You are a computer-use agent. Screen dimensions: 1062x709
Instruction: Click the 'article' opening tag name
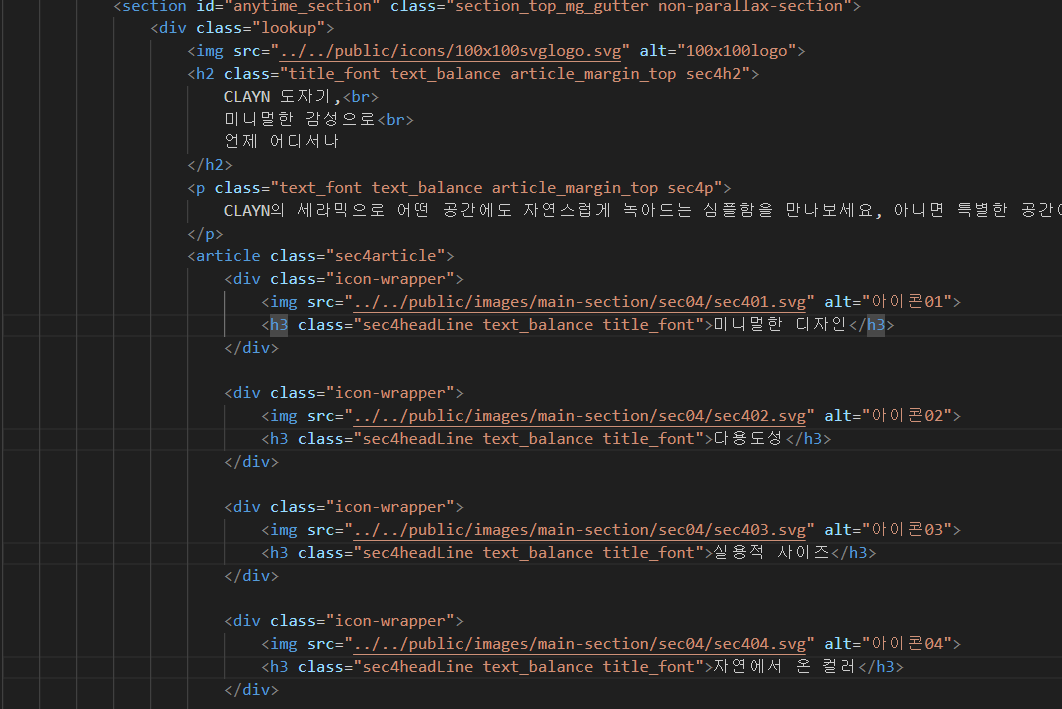click(228, 256)
